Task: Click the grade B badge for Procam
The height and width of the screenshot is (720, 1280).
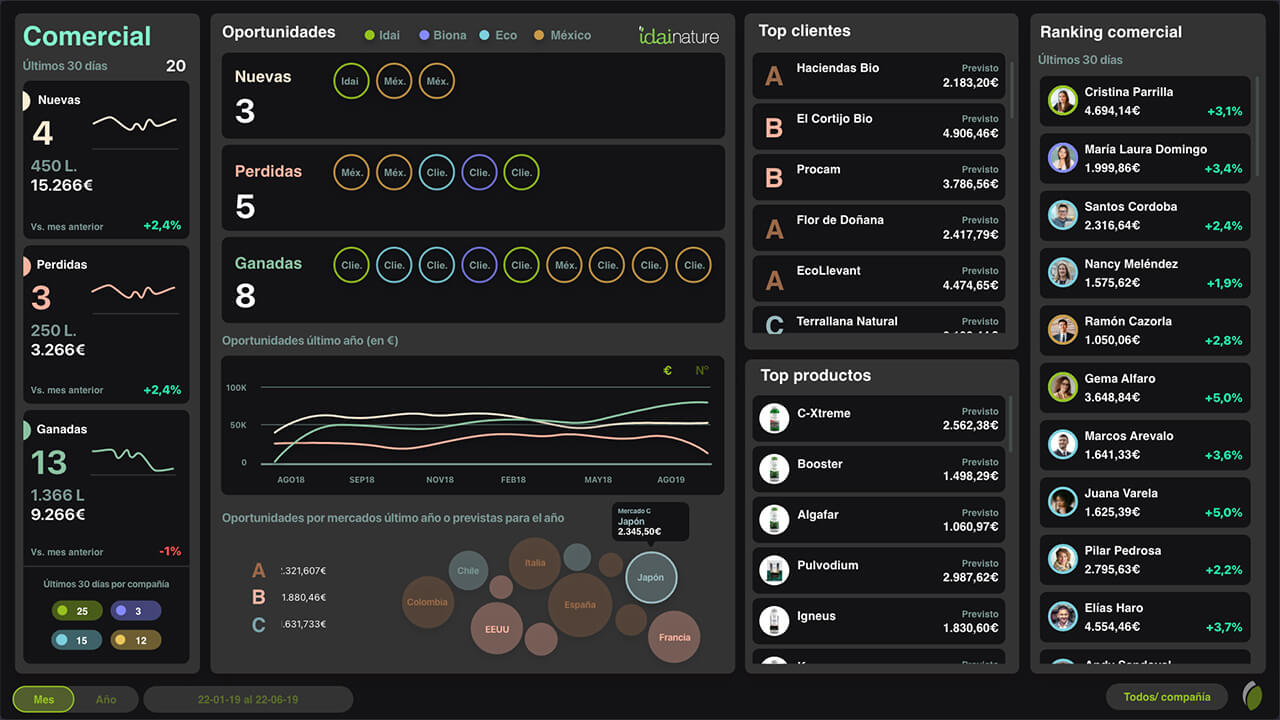Action: coord(774,178)
